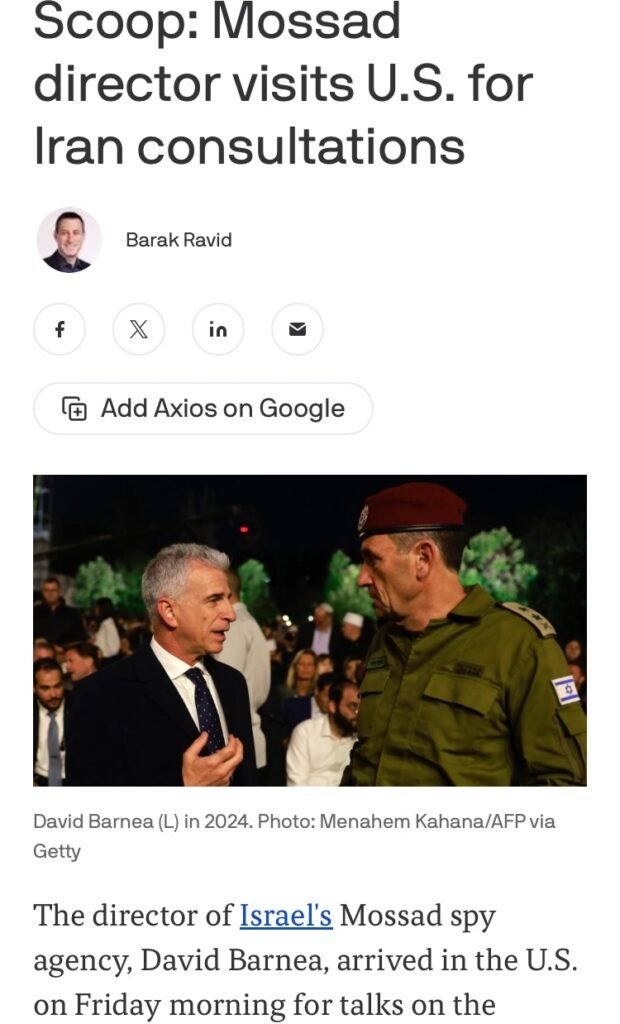This screenshot has width=620, height=1024.
Task: Open Barak Ravid's author profile photo
Action: [x=69, y=240]
